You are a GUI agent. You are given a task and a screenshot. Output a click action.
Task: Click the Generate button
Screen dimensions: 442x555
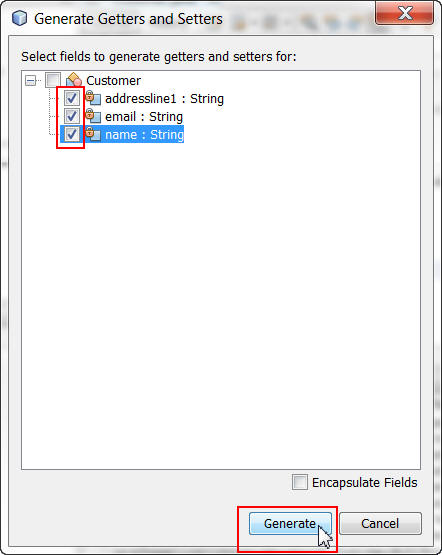(290, 523)
